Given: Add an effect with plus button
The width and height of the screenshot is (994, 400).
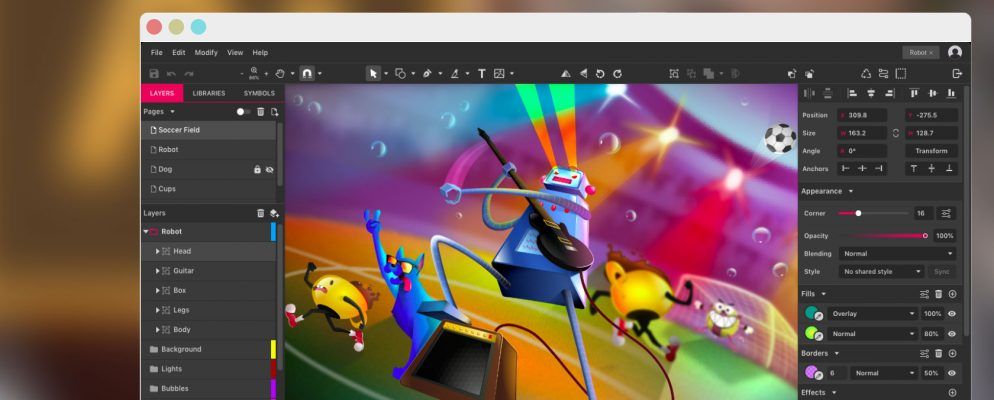Looking at the screenshot, I should [952, 393].
